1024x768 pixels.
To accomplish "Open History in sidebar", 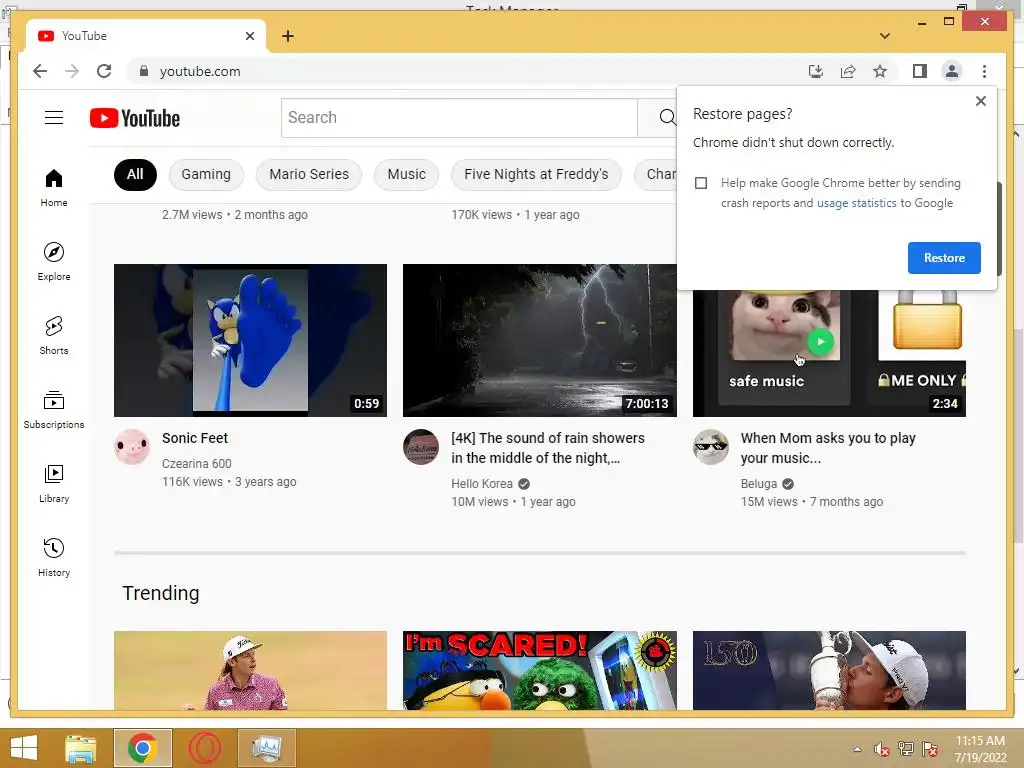I will 54,558.
